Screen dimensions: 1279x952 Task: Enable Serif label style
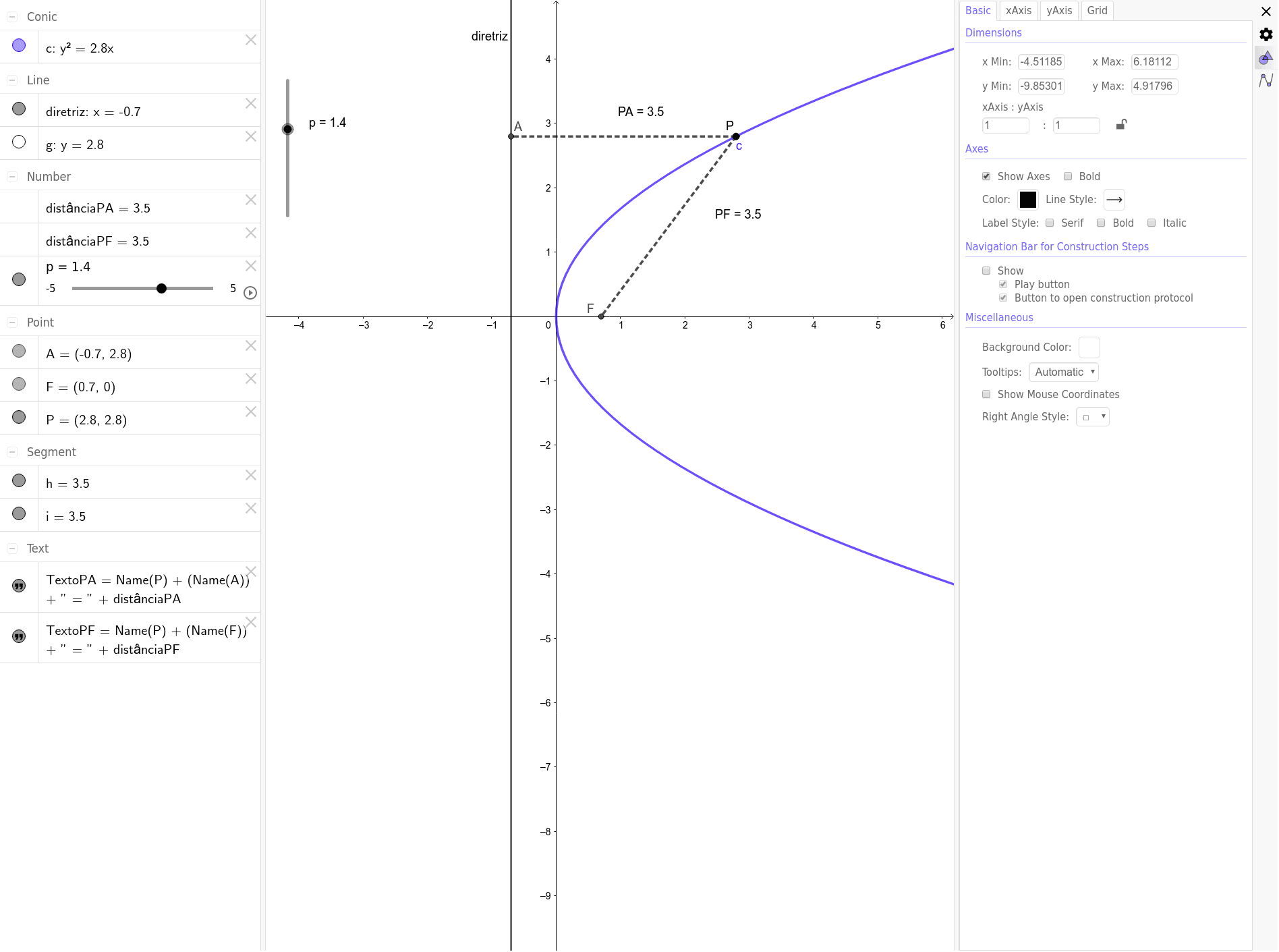pyautogui.click(x=1050, y=223)
